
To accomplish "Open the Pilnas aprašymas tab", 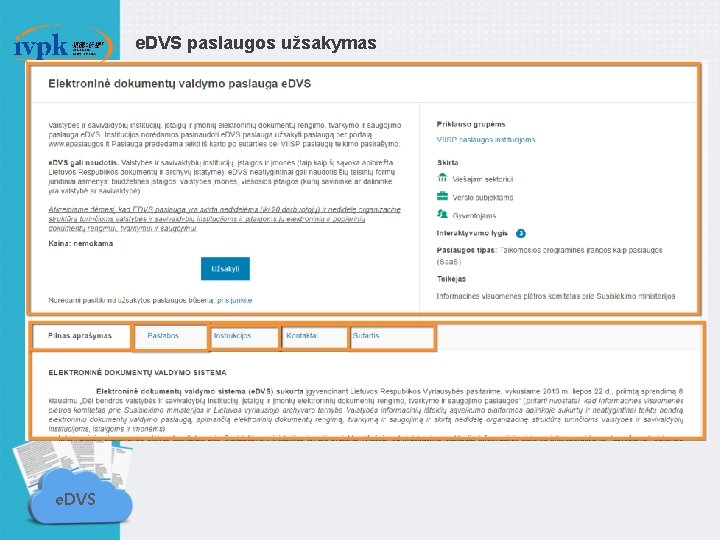I will (80, 336).
